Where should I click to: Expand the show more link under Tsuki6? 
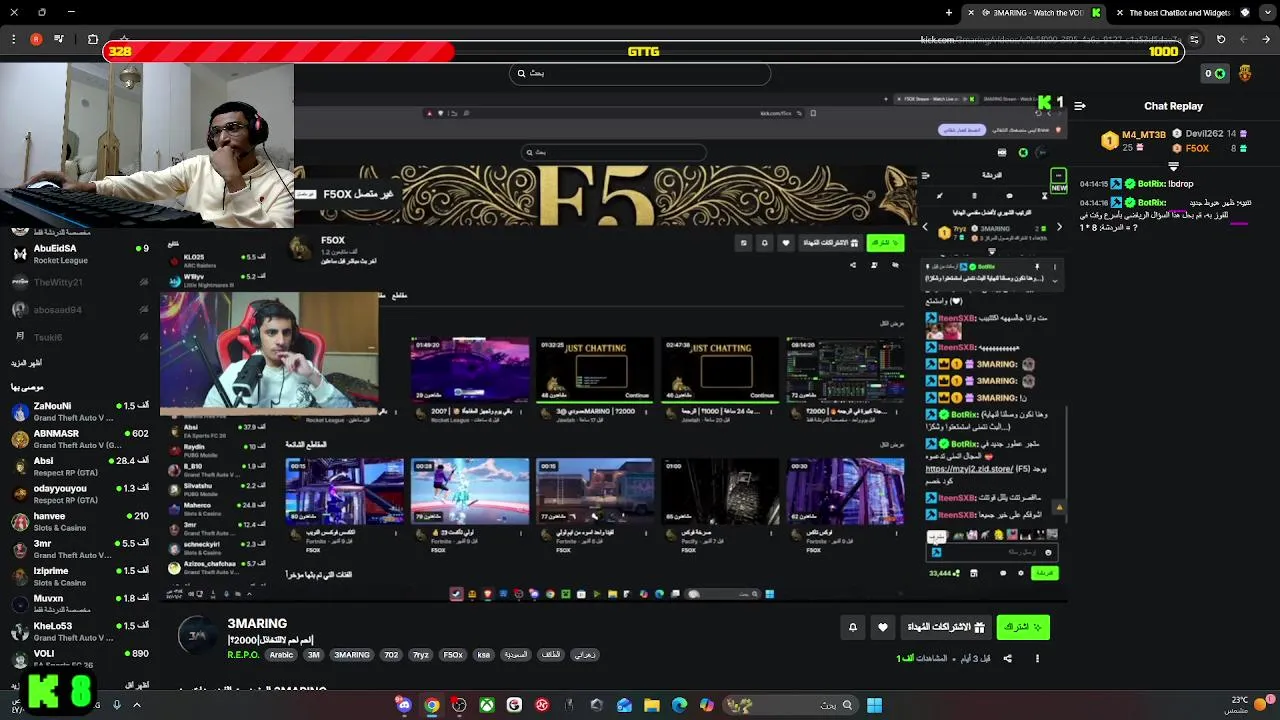(x=27, y=362)
